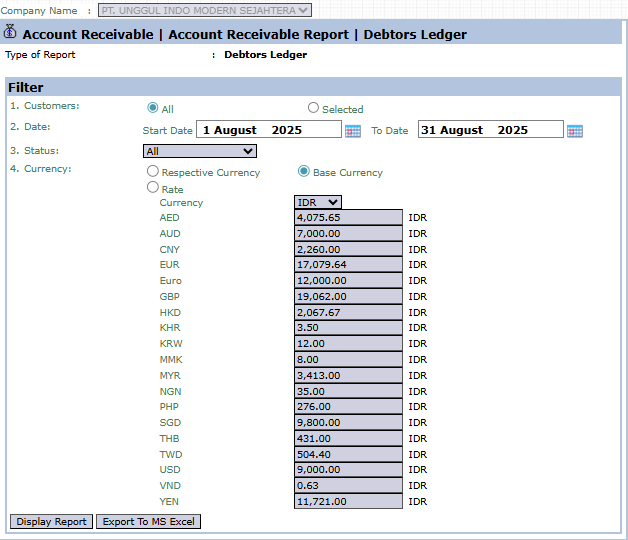The width and height of the screenshot is (628, 540).
Task: Select Respective Currency radio option
Action: (x=153, y=172)
